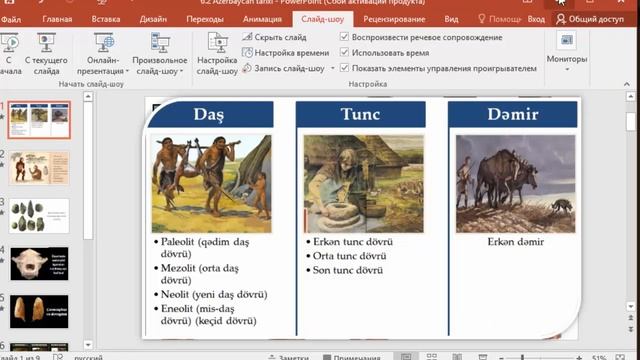Viewport: 640px width, 360px height.
Task: Select slide 4 thumbnail with bone
Action: point(39,264)
